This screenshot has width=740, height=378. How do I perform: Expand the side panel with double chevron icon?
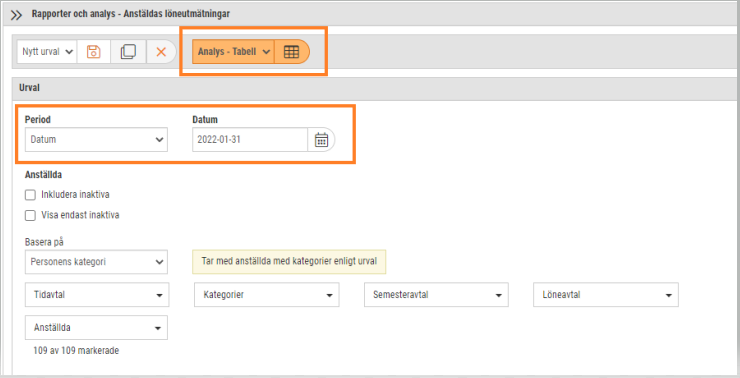(x=17, y=15)
